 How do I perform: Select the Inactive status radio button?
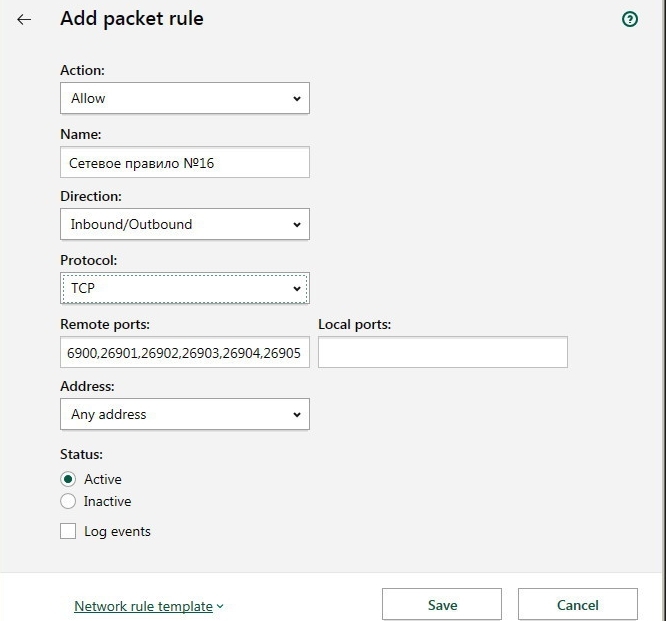[68, 501]
